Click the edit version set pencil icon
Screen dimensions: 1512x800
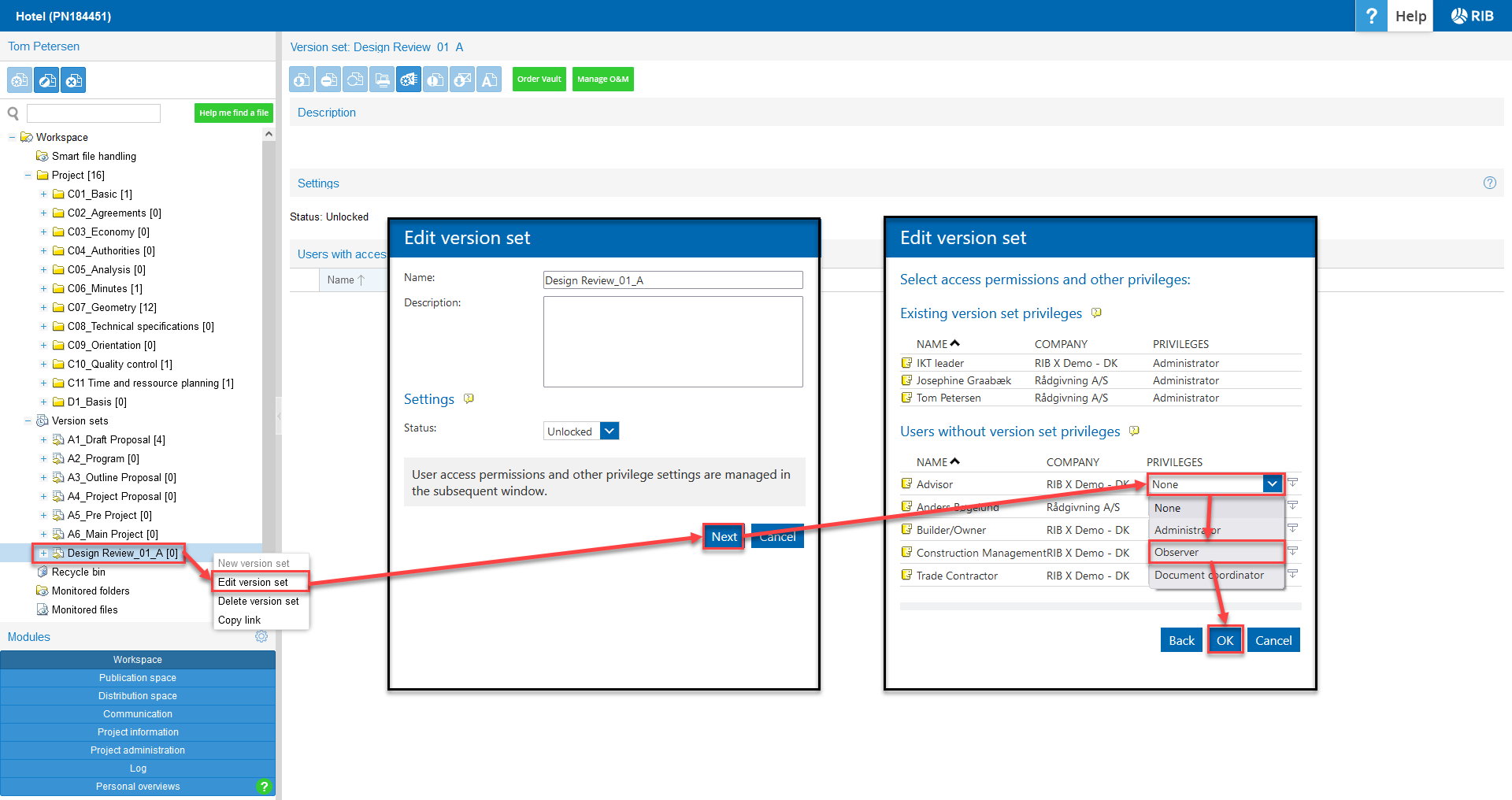click(x=46, y=80)
